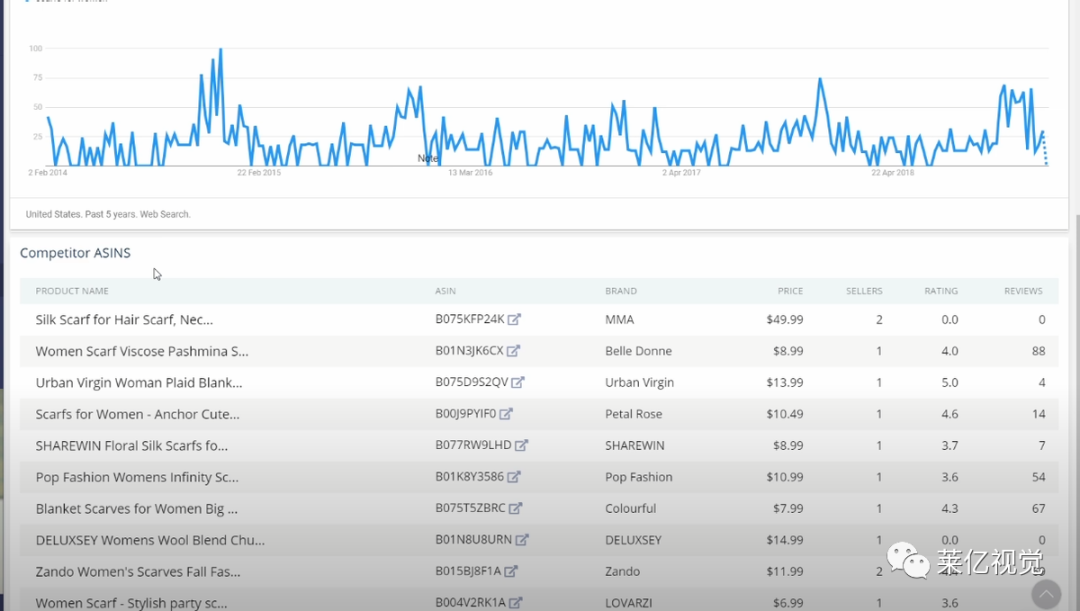Viewport: 1080px width, 611px height.
Task: Click brand name Zando
Action: point(623,571)
